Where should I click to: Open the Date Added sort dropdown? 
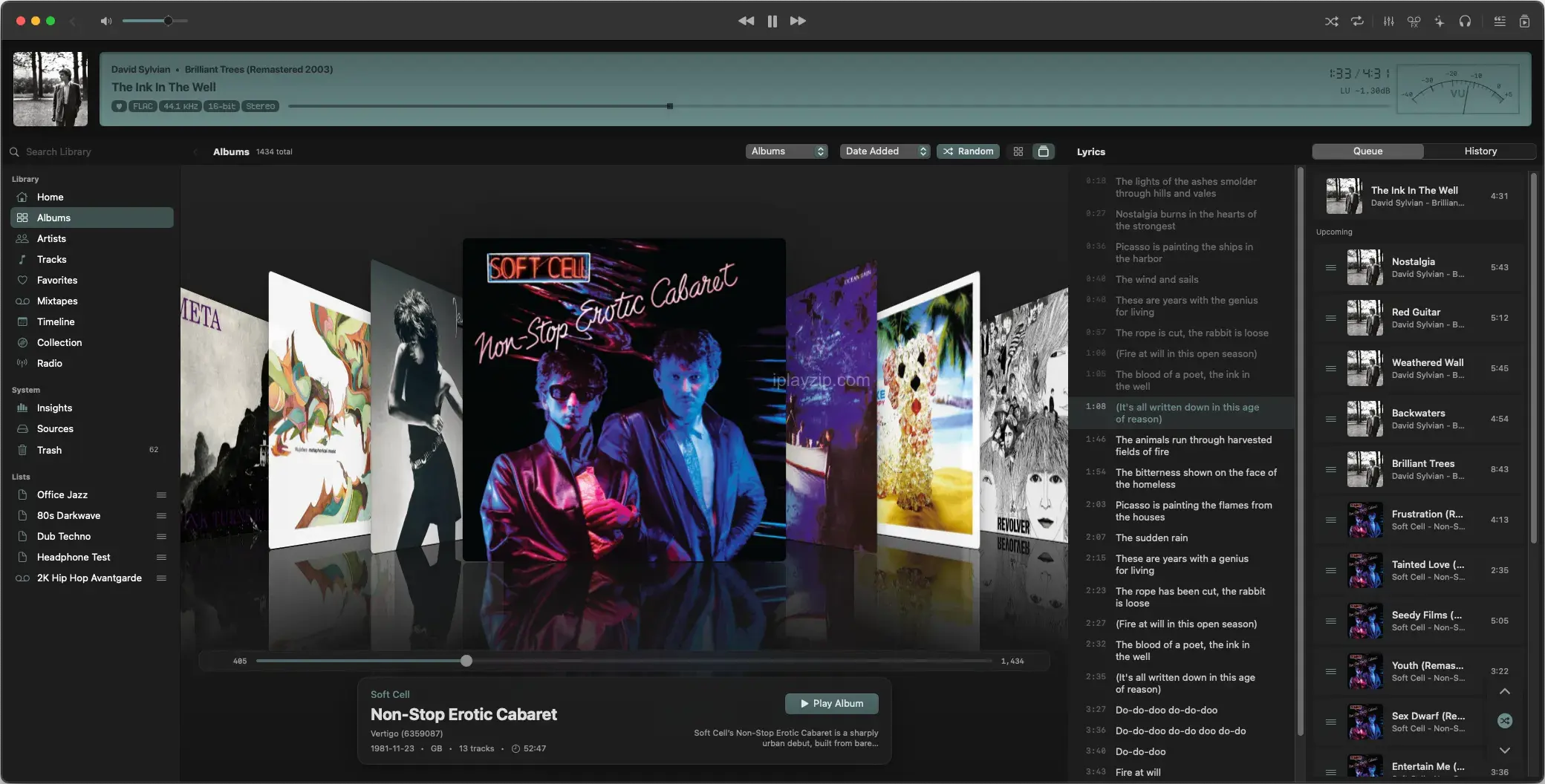click(x=885, y=151)
